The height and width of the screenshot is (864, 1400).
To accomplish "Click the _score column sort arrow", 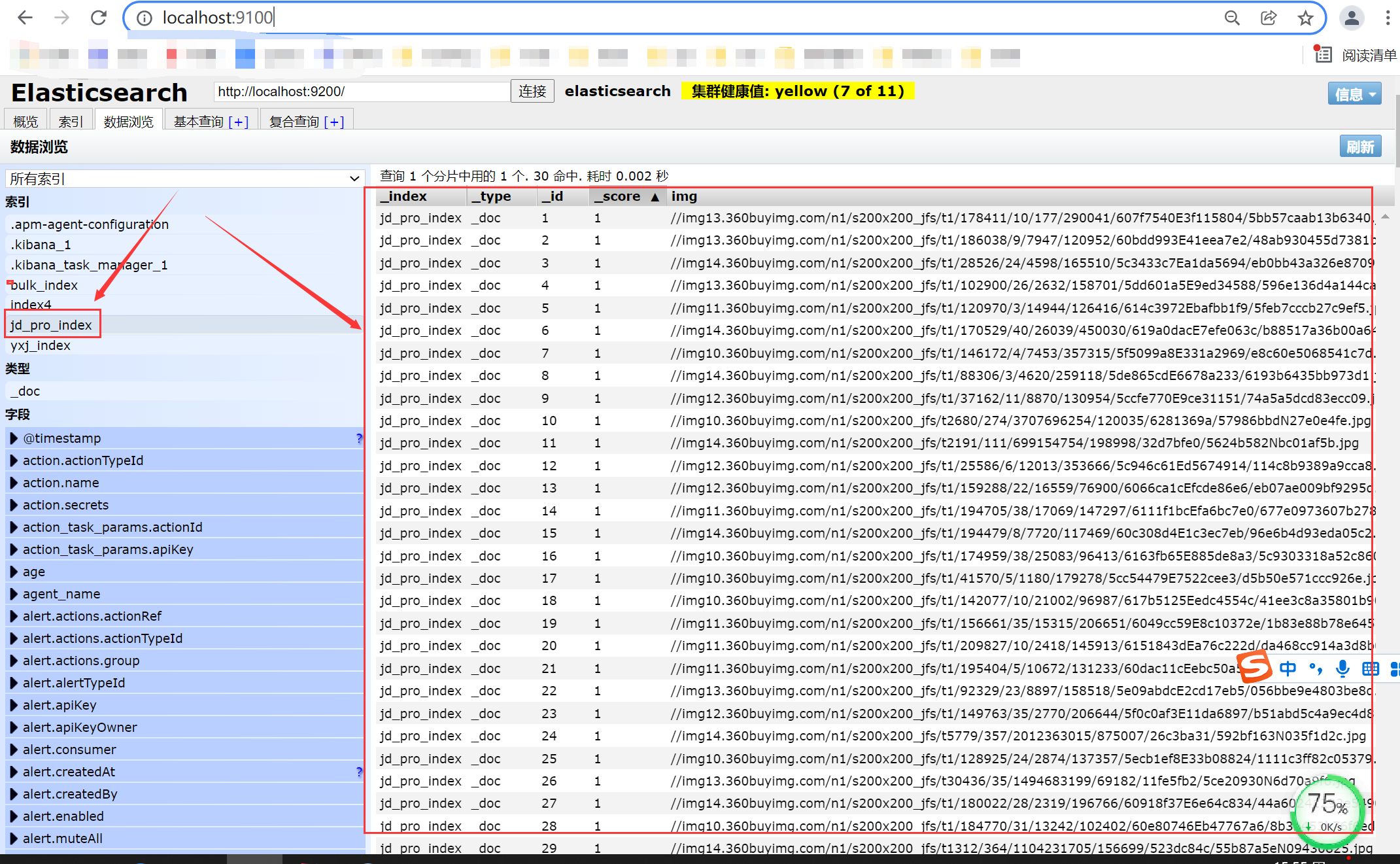I will (x=655, y=197).
